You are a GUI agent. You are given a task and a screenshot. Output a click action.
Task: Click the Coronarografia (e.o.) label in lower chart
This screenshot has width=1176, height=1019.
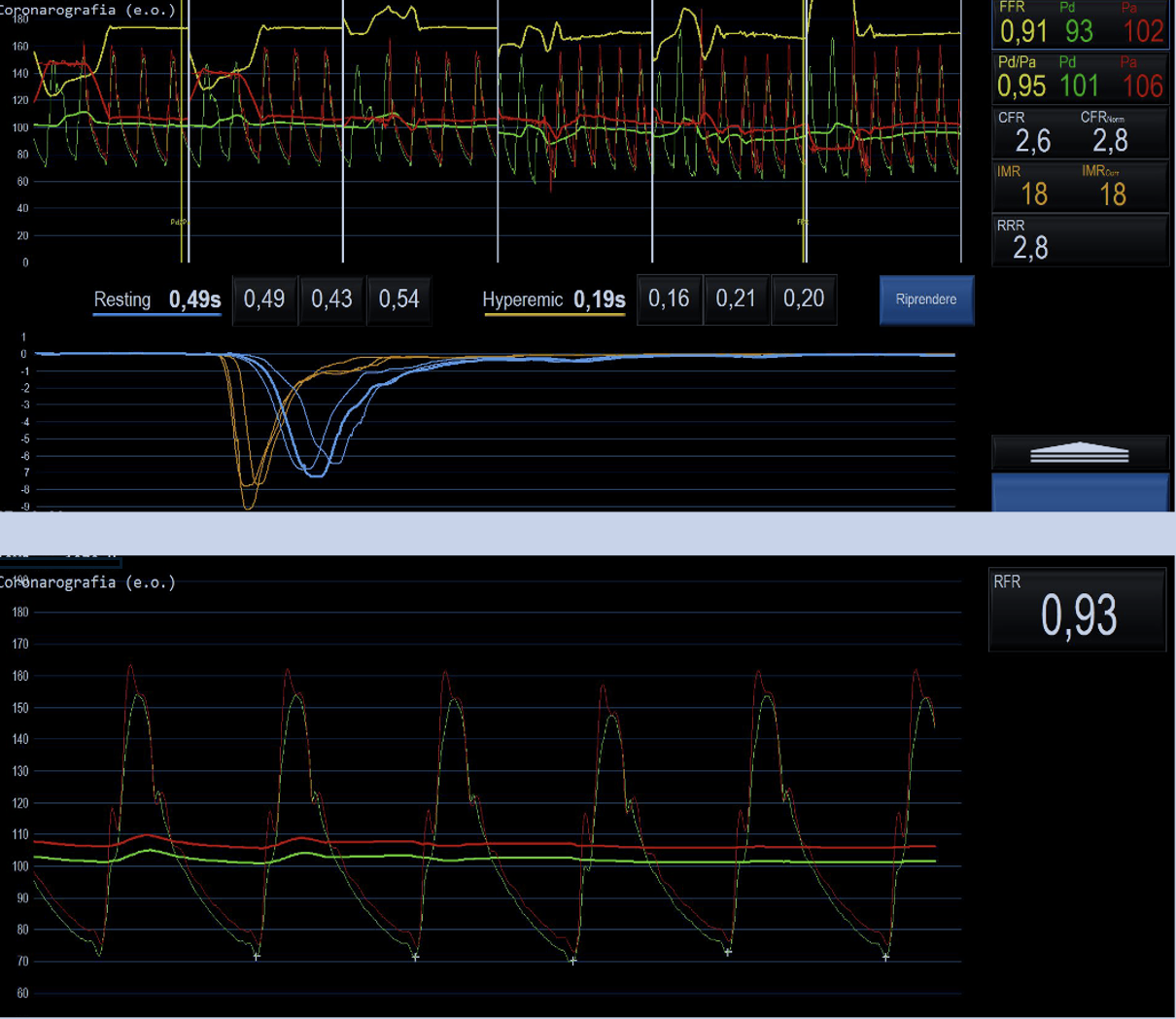point(88,582)
